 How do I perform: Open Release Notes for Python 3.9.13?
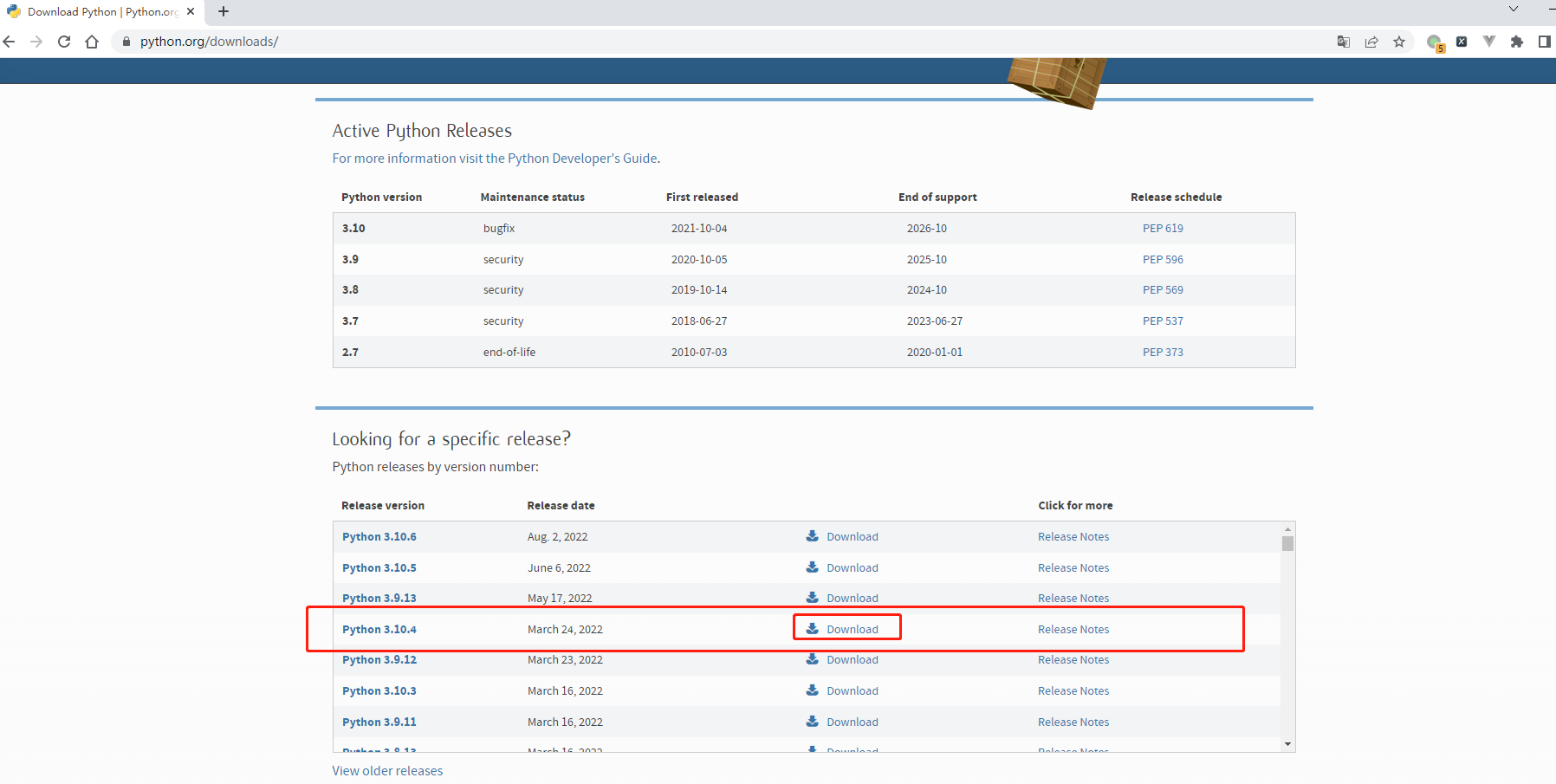pyautogui.click(x=1073, y=599)
